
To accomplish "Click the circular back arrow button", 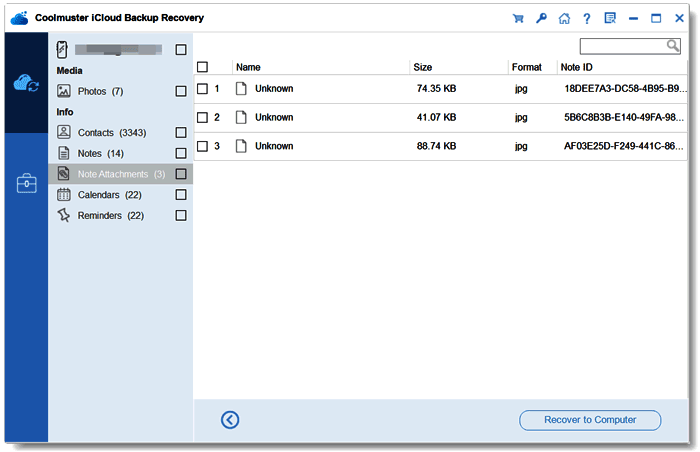I will click(x=230, y=420).
